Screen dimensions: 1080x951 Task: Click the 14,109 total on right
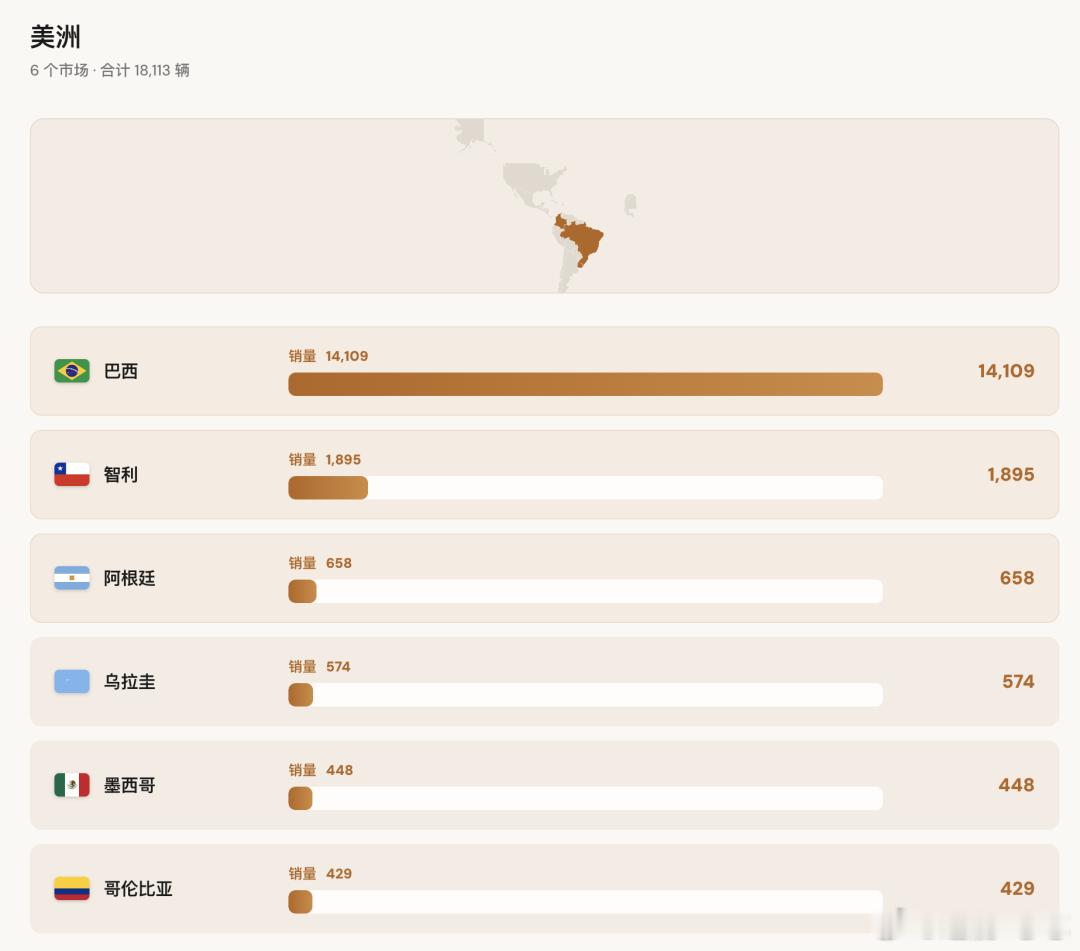1006,371
